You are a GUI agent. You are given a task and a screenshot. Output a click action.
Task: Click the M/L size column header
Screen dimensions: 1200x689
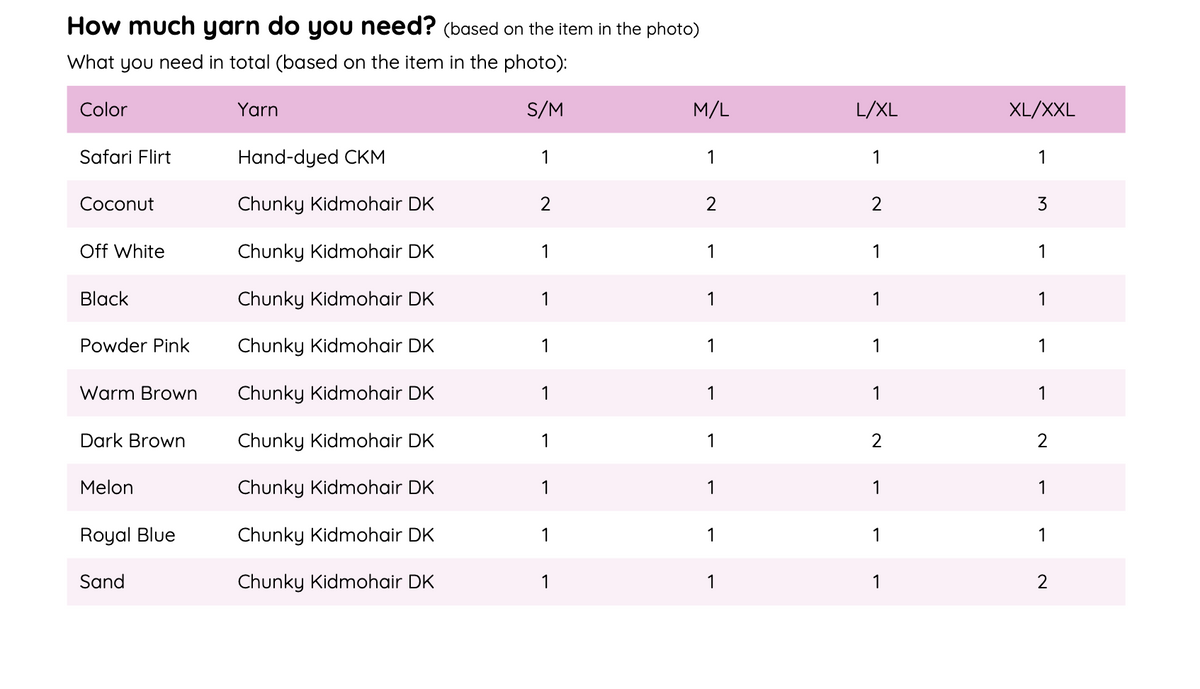(x=711, y=110)
